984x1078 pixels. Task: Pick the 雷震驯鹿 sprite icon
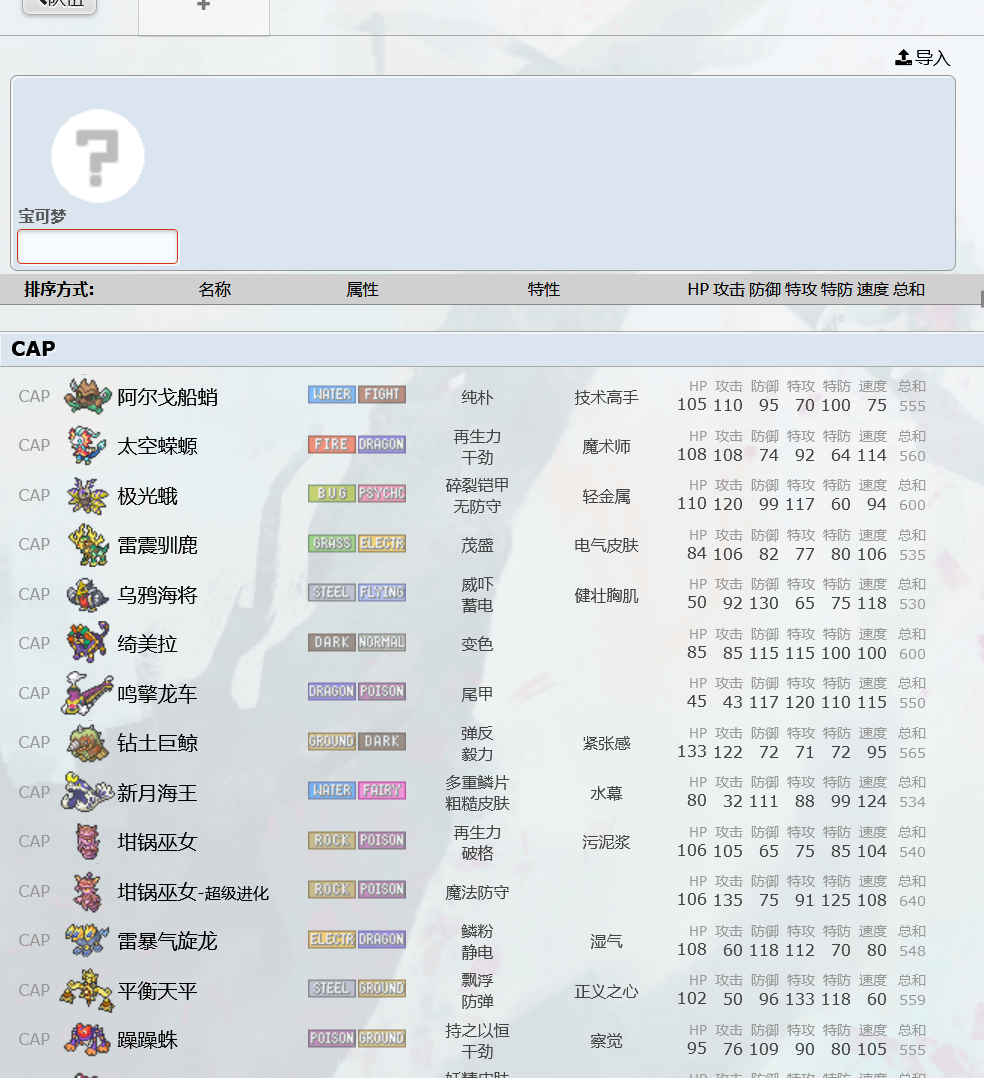click(x=87, y=545)
